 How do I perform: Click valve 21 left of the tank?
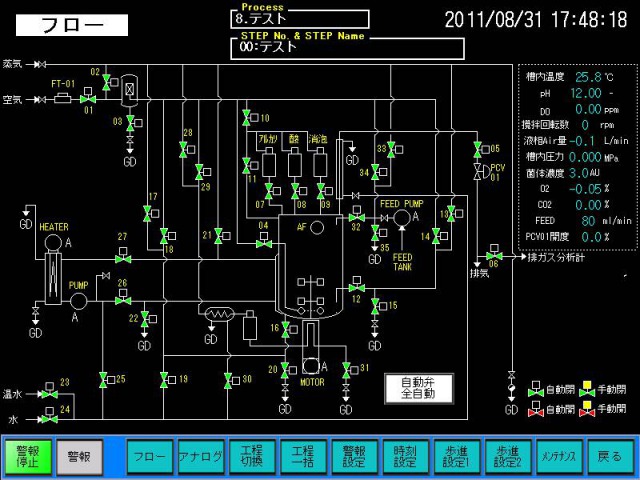[x=222, y=236]
